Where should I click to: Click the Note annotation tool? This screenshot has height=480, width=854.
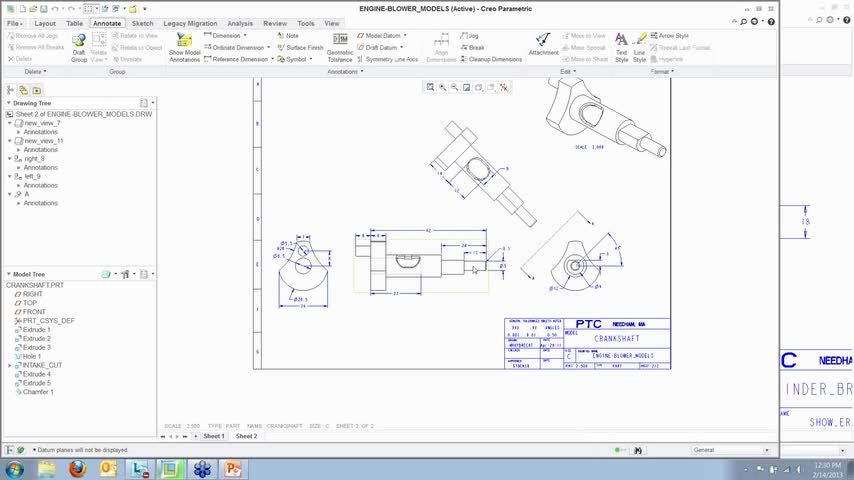click(288, 35)
